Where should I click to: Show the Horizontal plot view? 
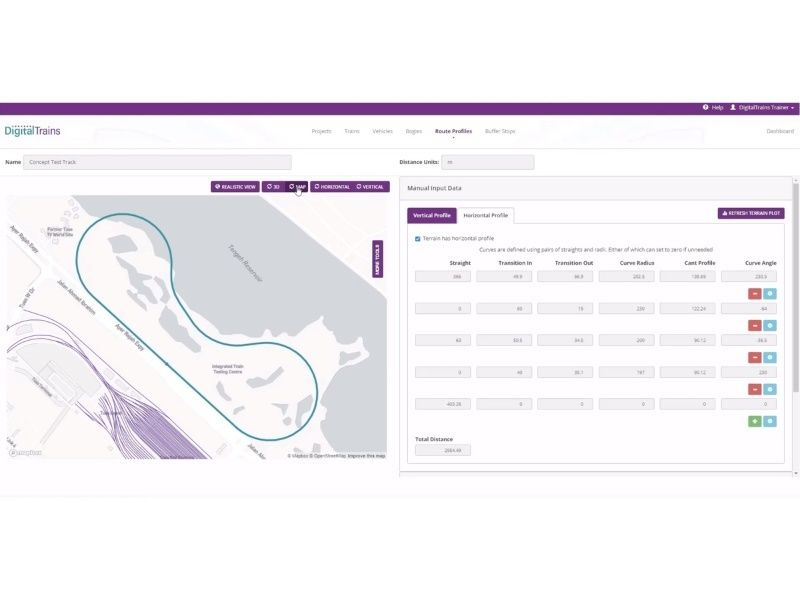tap(332, 187)
